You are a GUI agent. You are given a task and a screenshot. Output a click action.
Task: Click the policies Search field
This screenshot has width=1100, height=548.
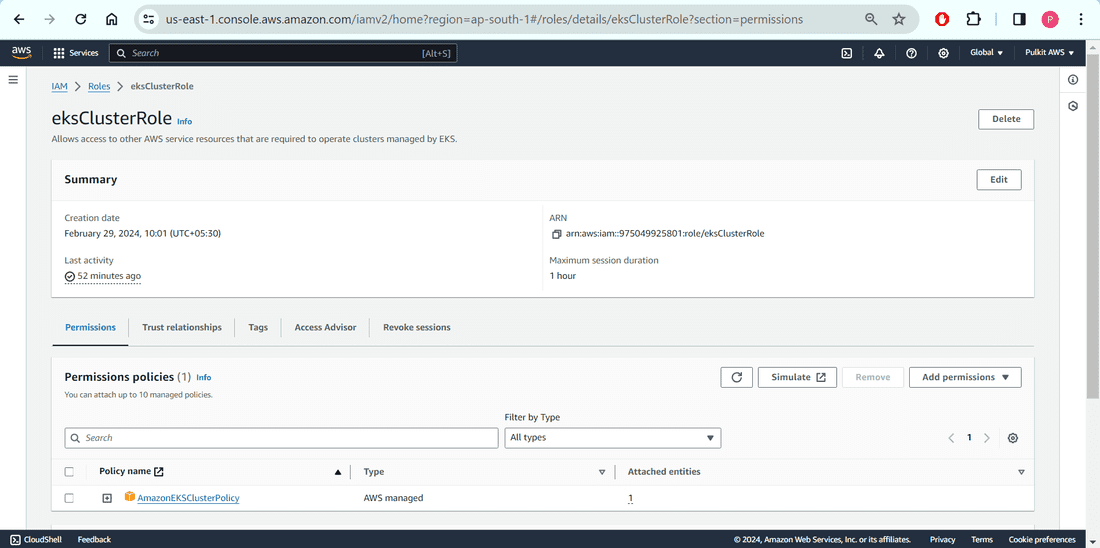coord(281,438)
